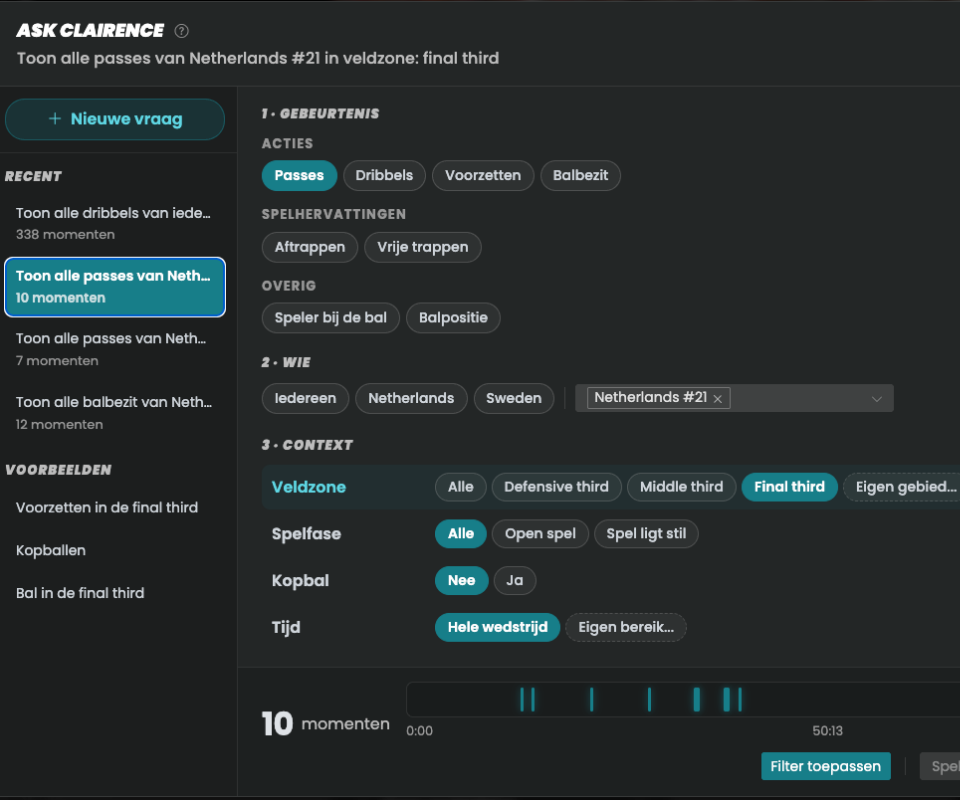
Task: Open the Eigen bereik custom time range
Action: coord(626,627)
